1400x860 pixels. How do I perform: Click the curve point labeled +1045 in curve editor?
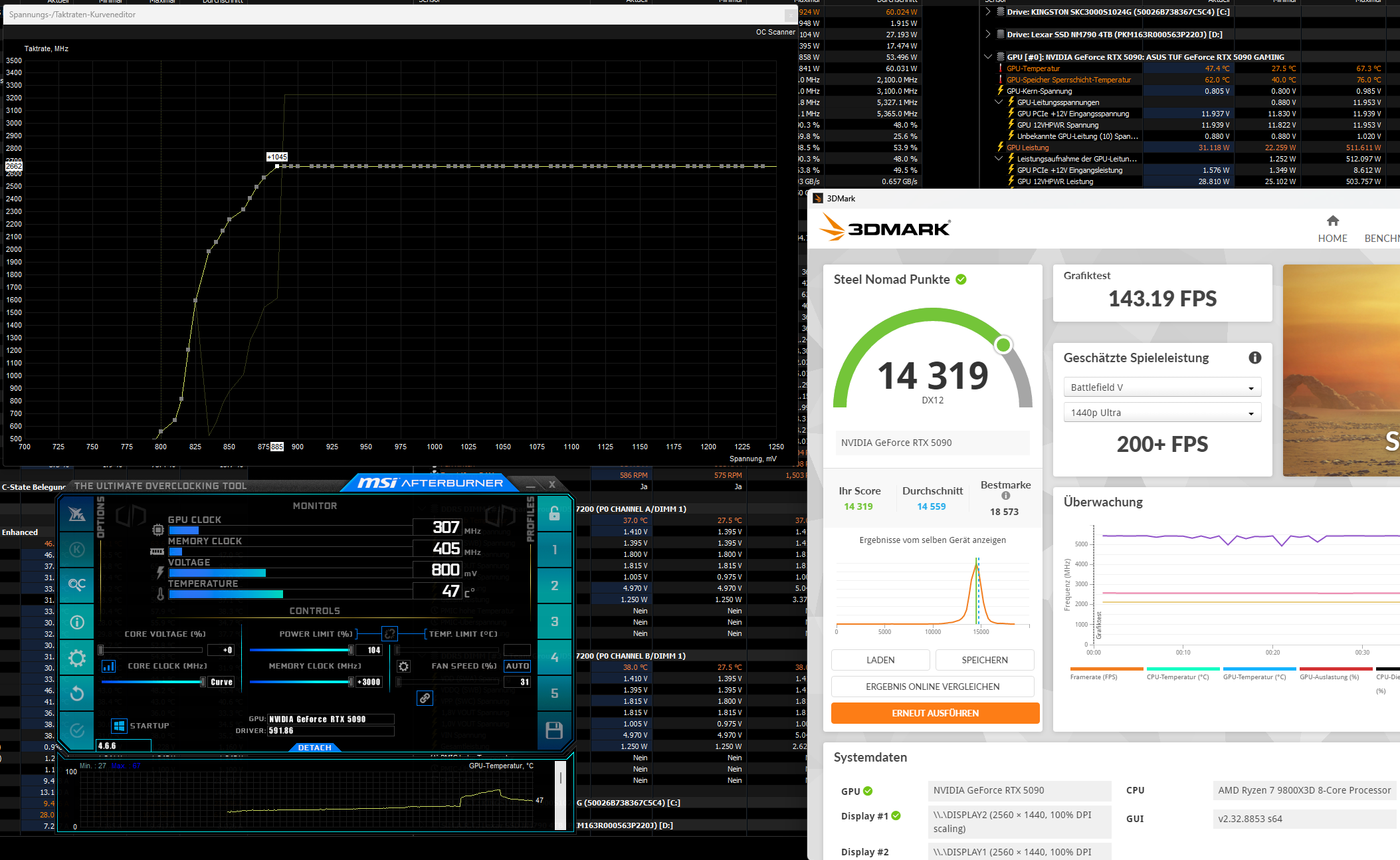[x=277, y=165]
